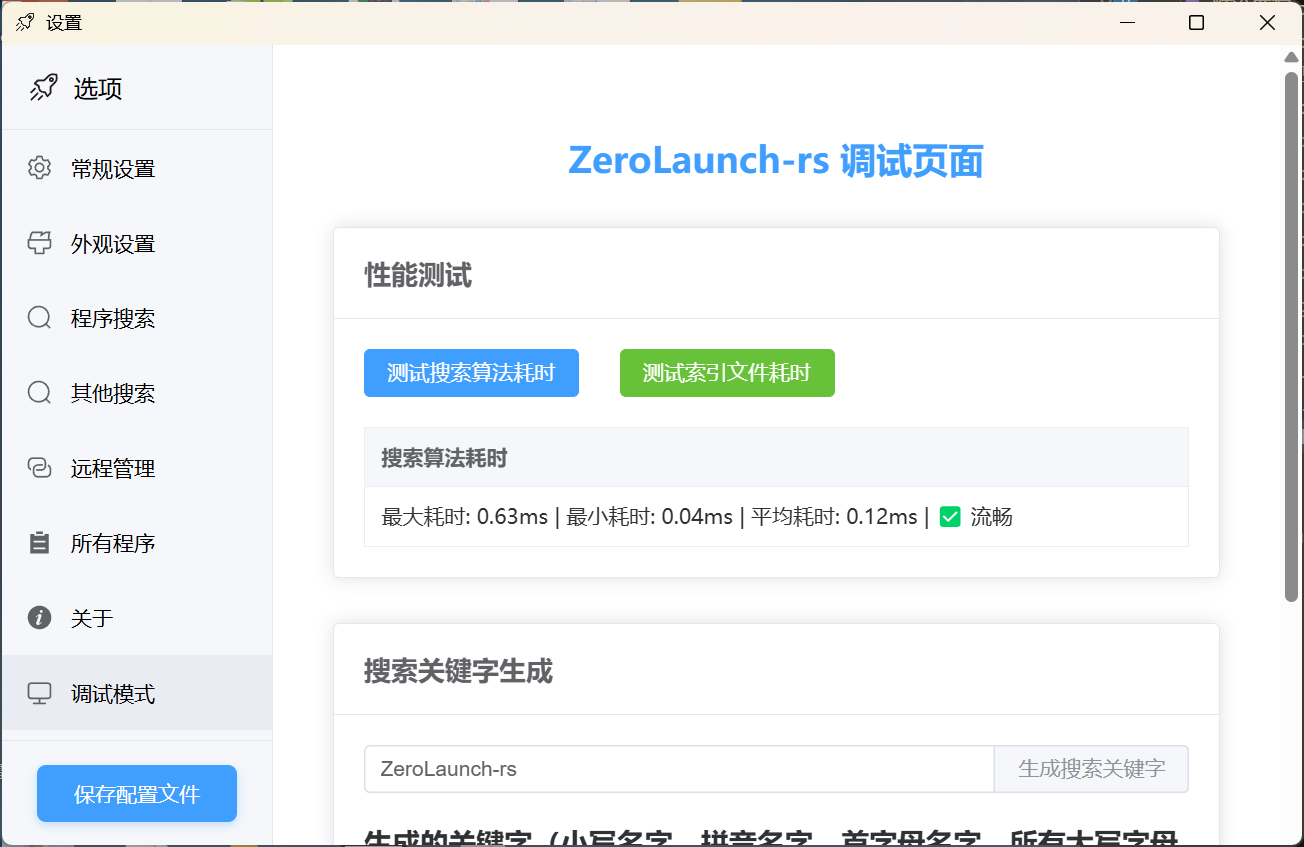Click the clipboard icon for 所有程序
Image resolution: width=1304 pixels, height=847 pixels.
39,543
